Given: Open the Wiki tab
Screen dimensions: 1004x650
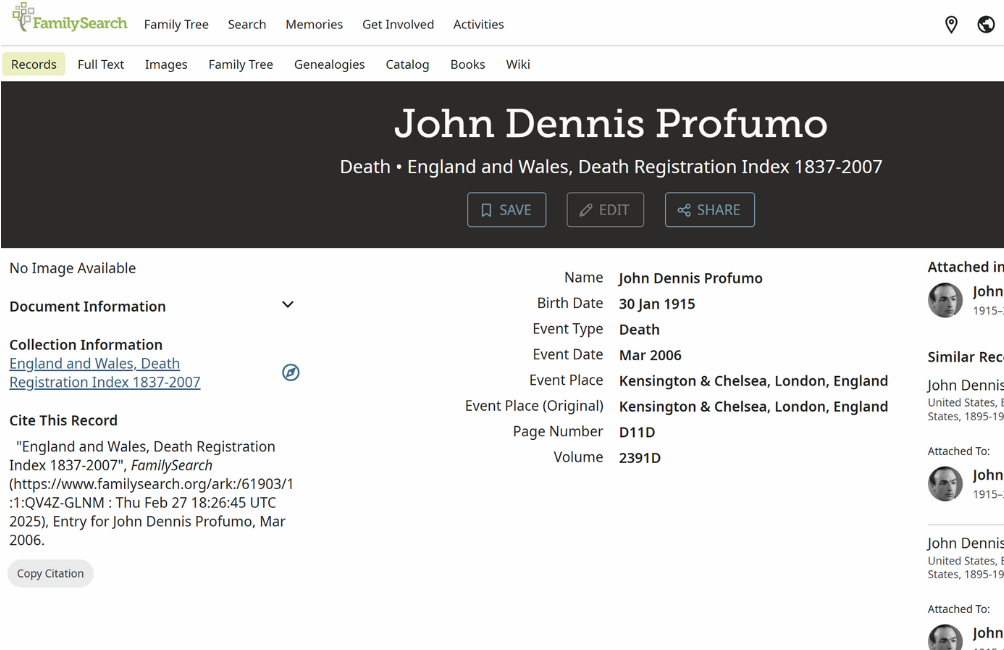Looking at the screenshot, I should click(518, 64).
